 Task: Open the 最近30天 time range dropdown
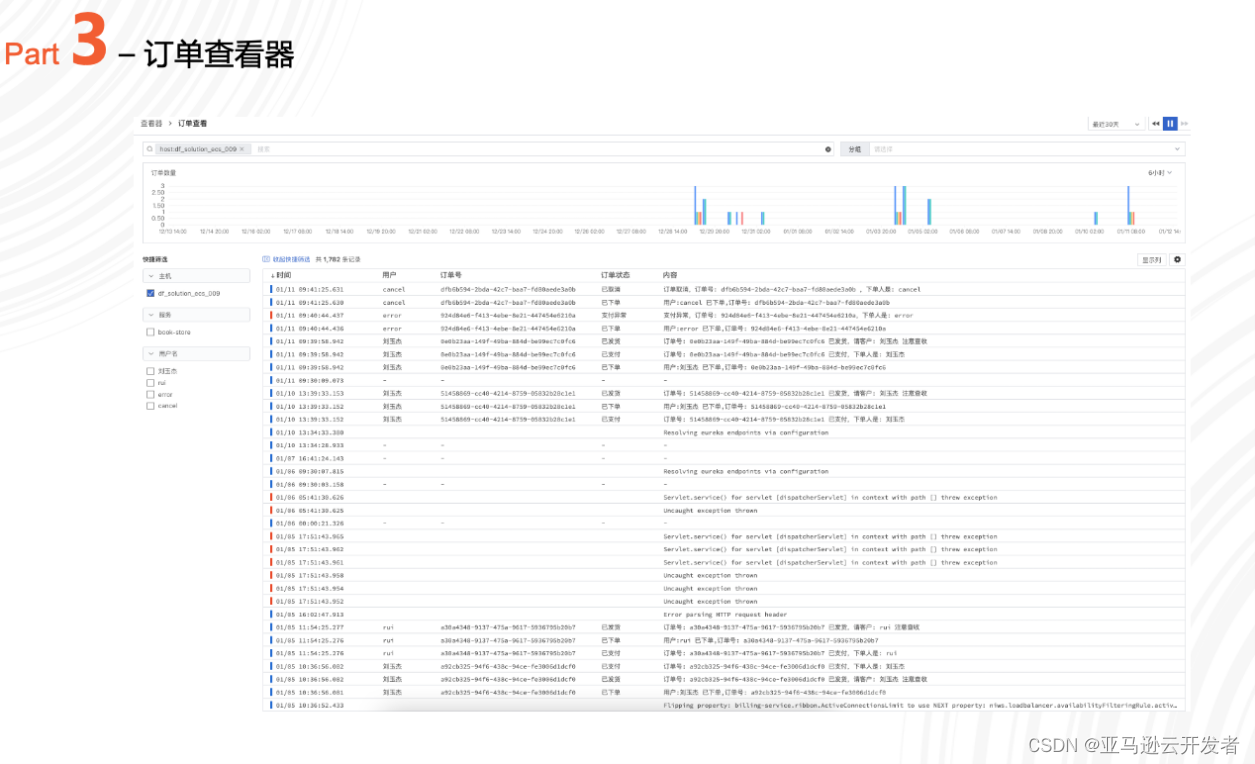(x=1116, y=124)
